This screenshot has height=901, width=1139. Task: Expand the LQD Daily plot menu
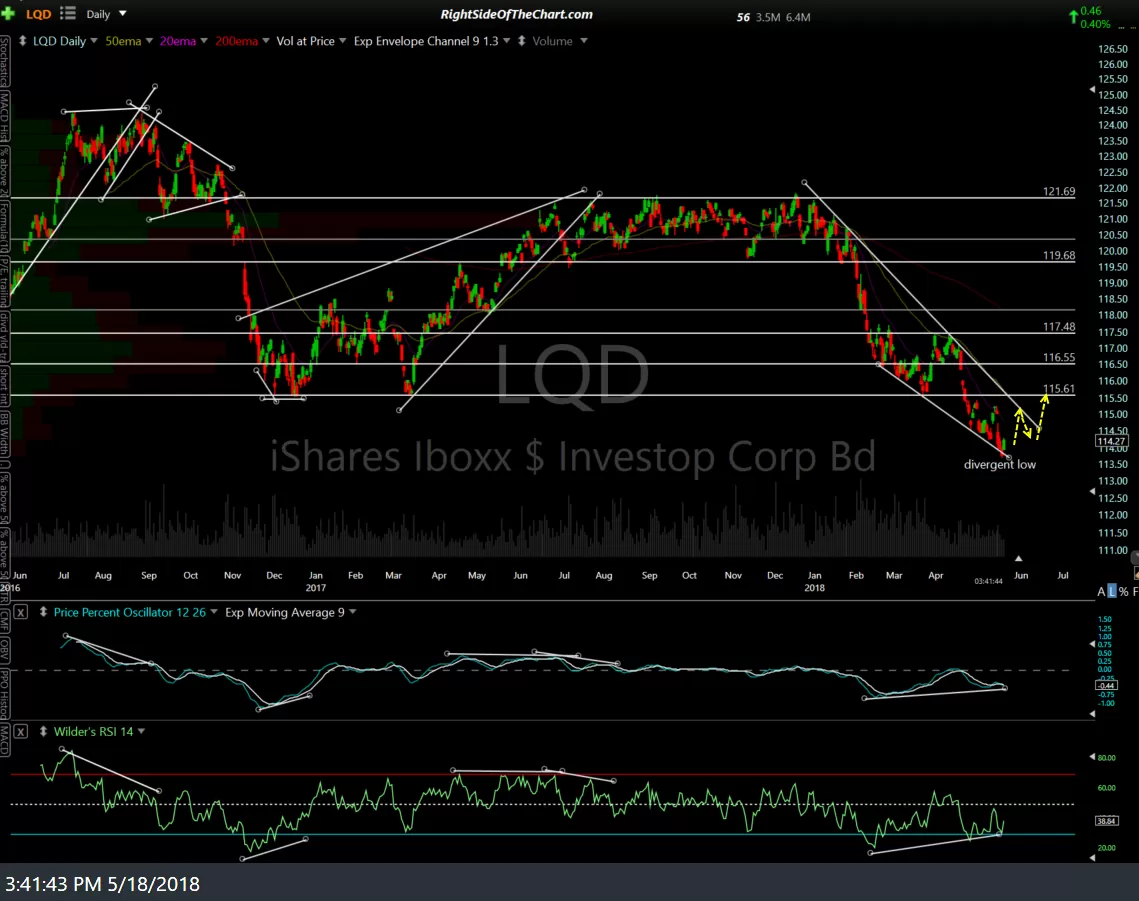pyautogui.click(x=94, y=41)
